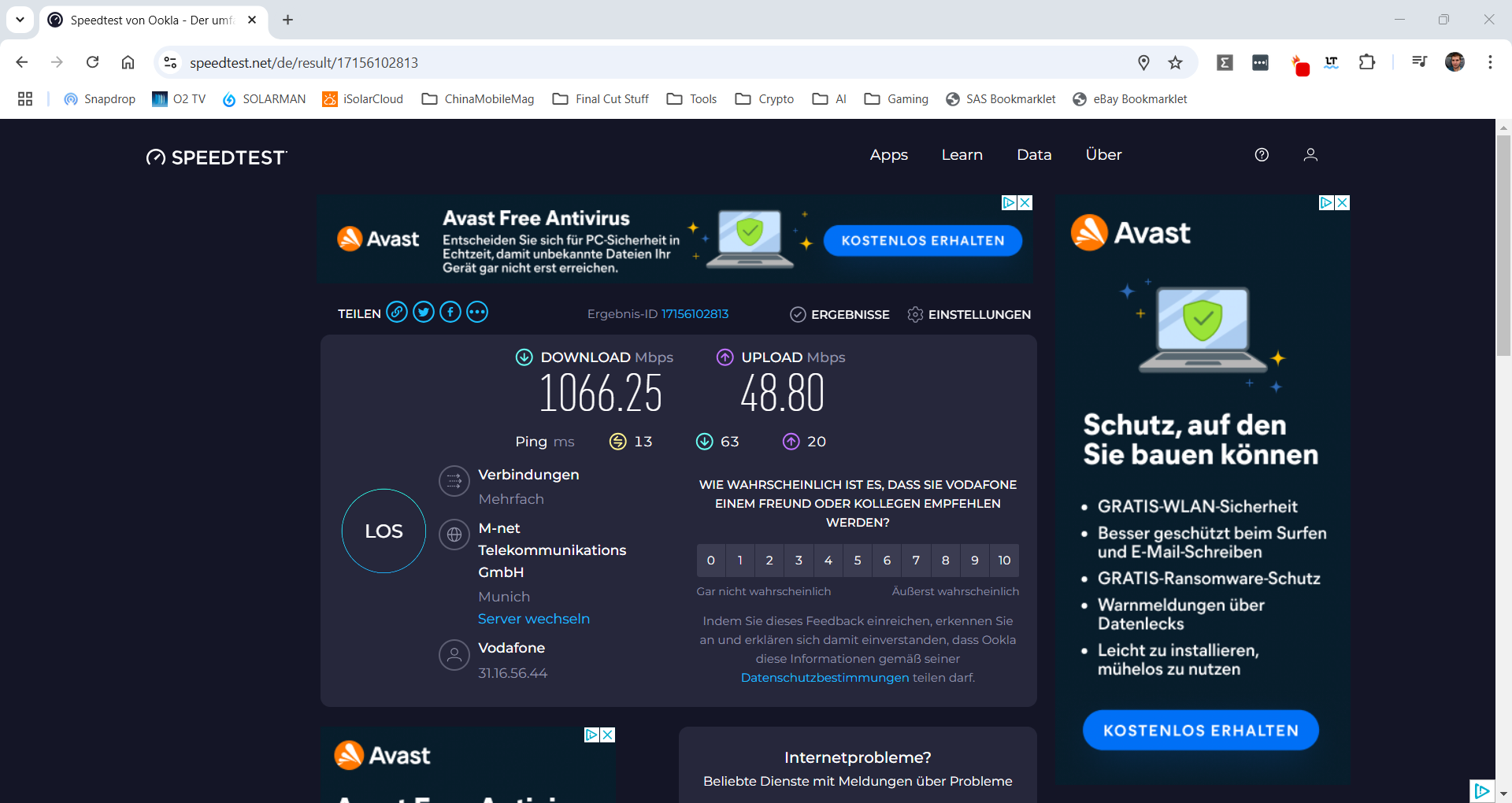Rate Vodafone with score 9
1512x803 pixels.
(975, 561)
